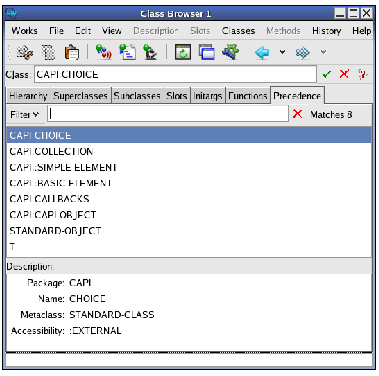Open the back history dropdown arrow
This screenshot has height=376, width=379.
pos(282,52)
